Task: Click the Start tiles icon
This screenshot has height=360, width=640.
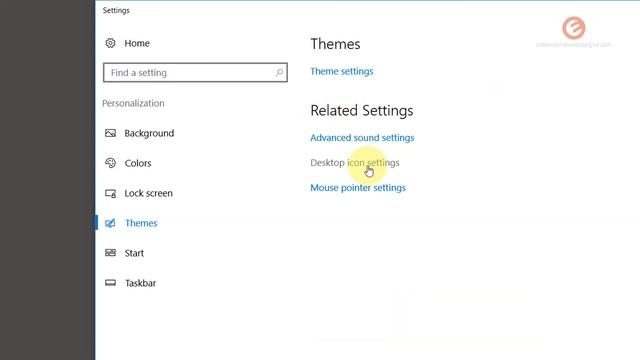Action: [x=110, y=253]
